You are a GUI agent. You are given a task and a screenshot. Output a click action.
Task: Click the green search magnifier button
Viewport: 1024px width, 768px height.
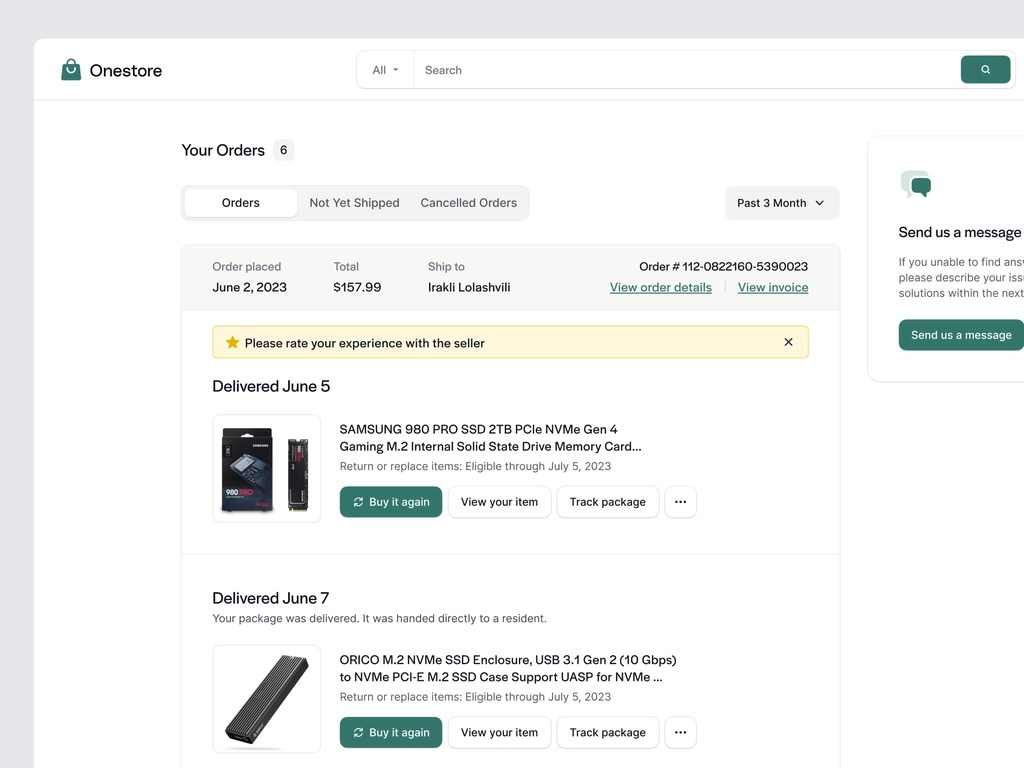985,70
